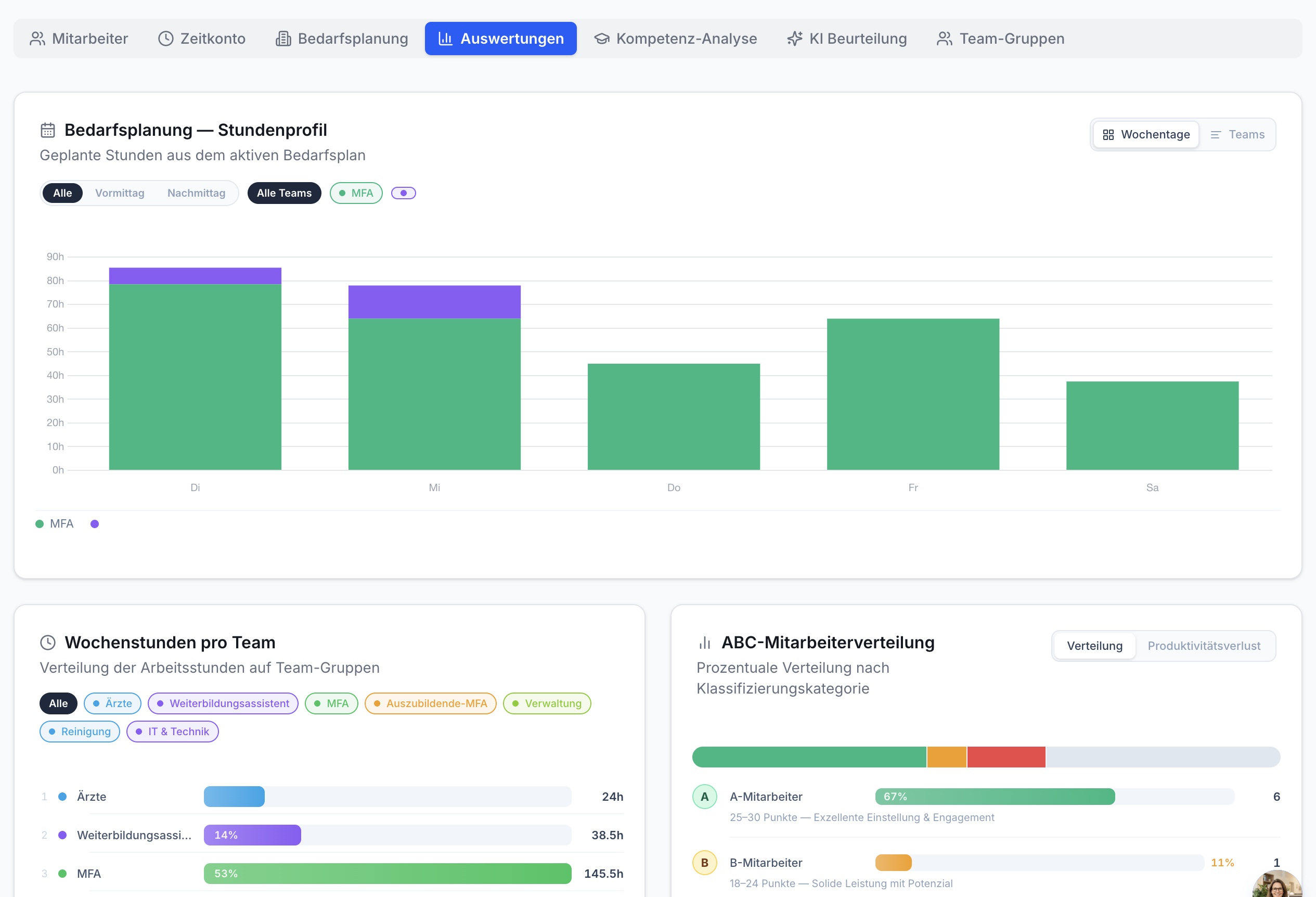Filter by the IT & Technik chip
This screenshot has width=1316, height=897.
click(x=173, y=732)
